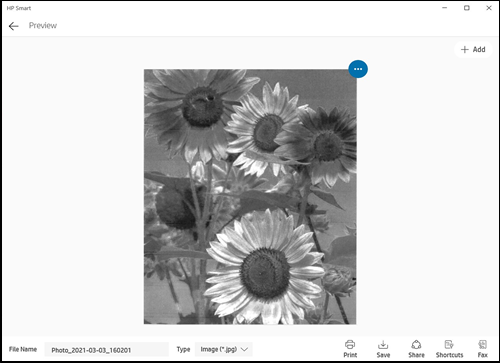Open the blue three-dot options menu
This screenshot has width=500, height=363.
point(358,69)
